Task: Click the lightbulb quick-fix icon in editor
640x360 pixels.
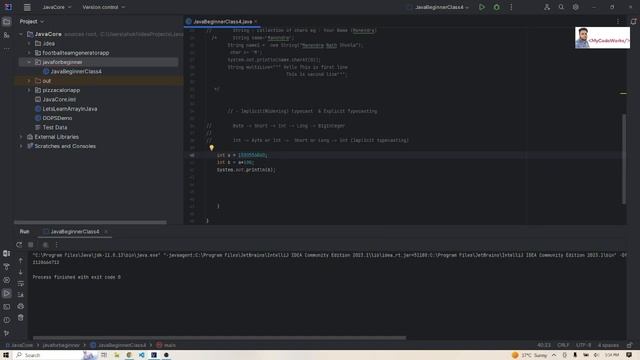Action: pyautogui.click(x=211, y=148)
